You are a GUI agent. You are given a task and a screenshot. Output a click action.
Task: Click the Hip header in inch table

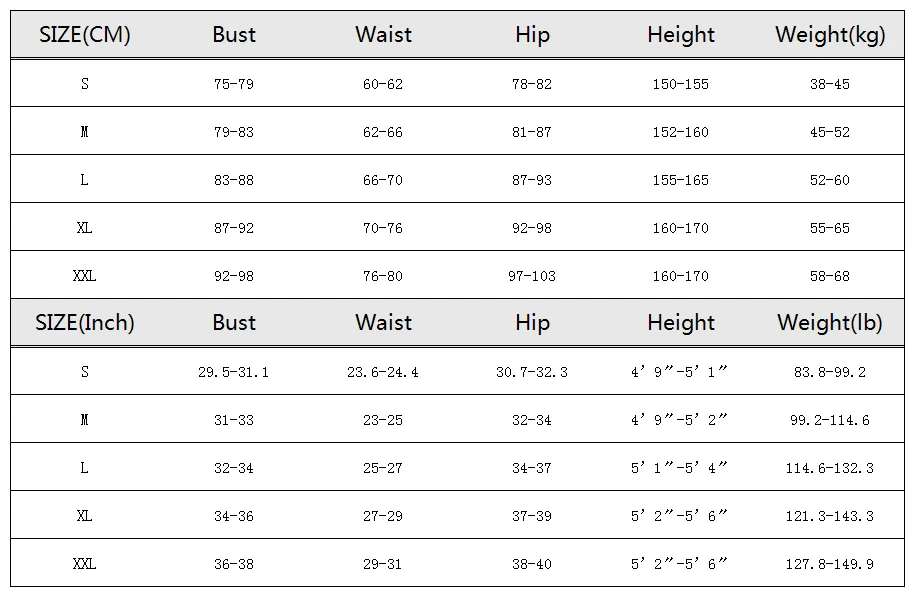[x=532, y=323]
